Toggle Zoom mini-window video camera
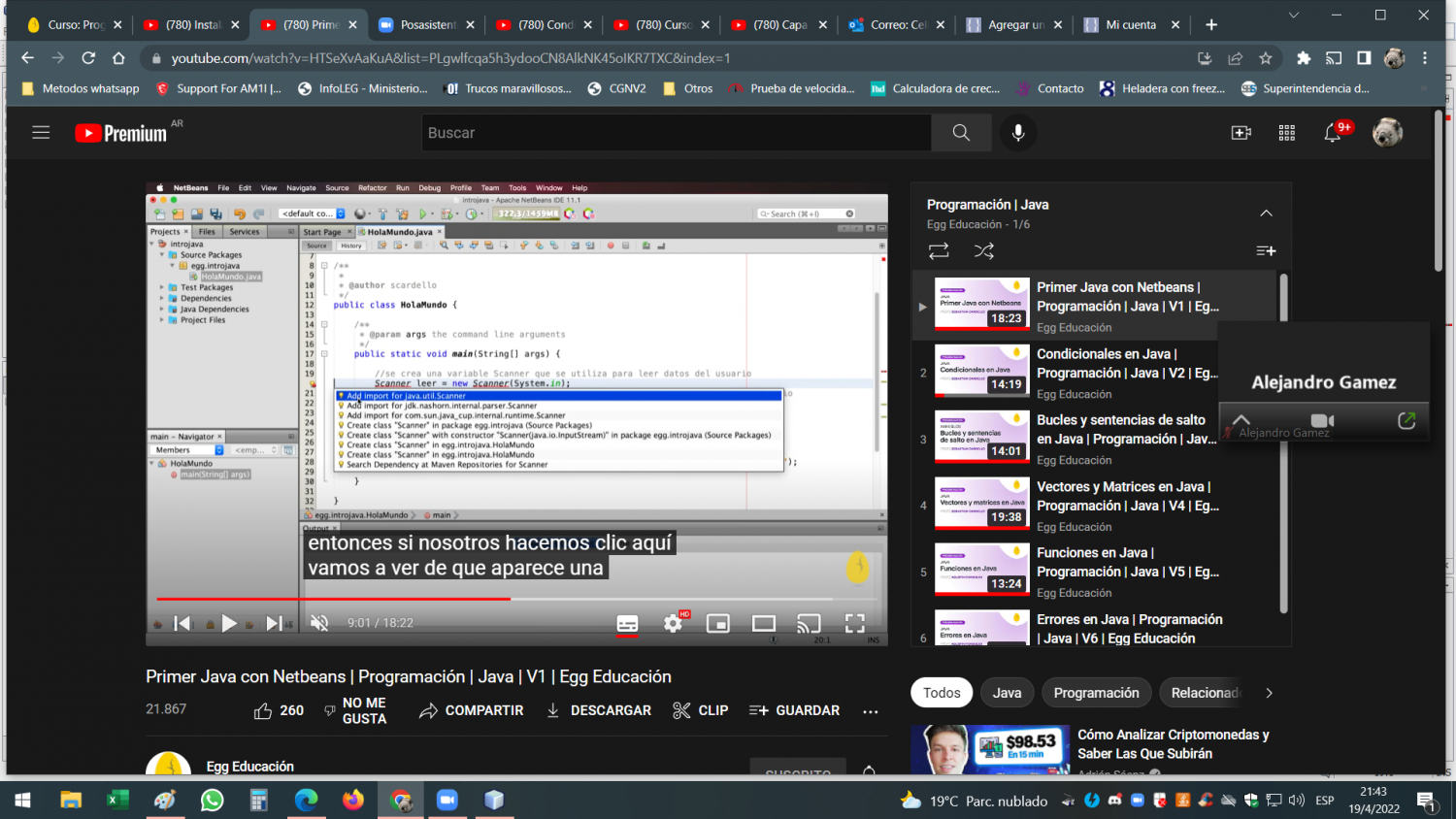 click(1322, 420)
